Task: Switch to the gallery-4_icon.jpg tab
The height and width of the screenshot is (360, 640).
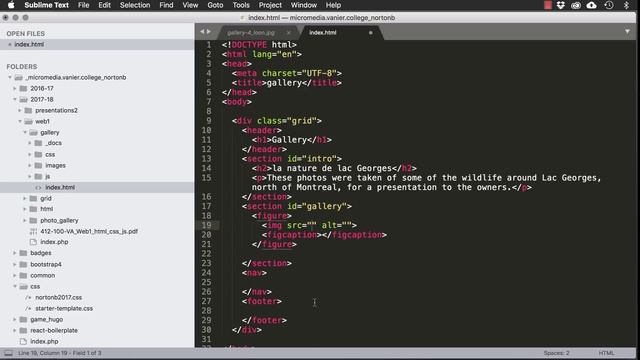Action: [x=251, y=33]
